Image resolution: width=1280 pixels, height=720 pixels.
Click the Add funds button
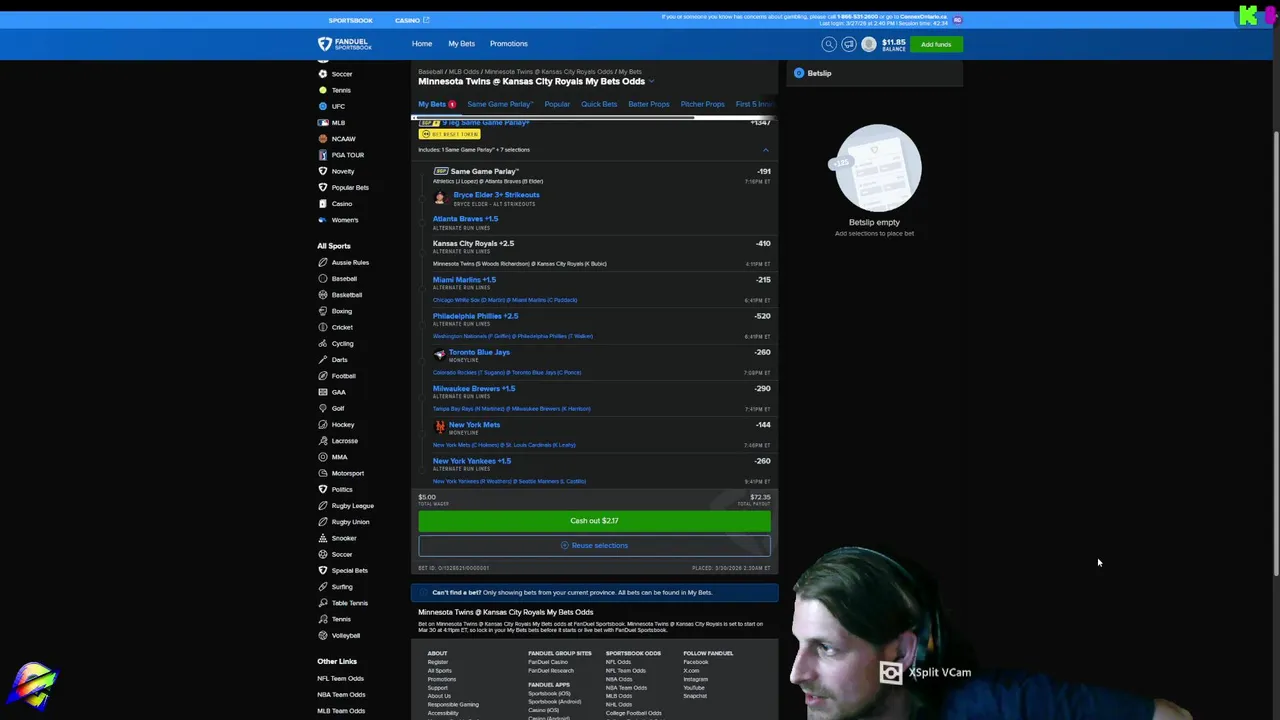(936, 44)
